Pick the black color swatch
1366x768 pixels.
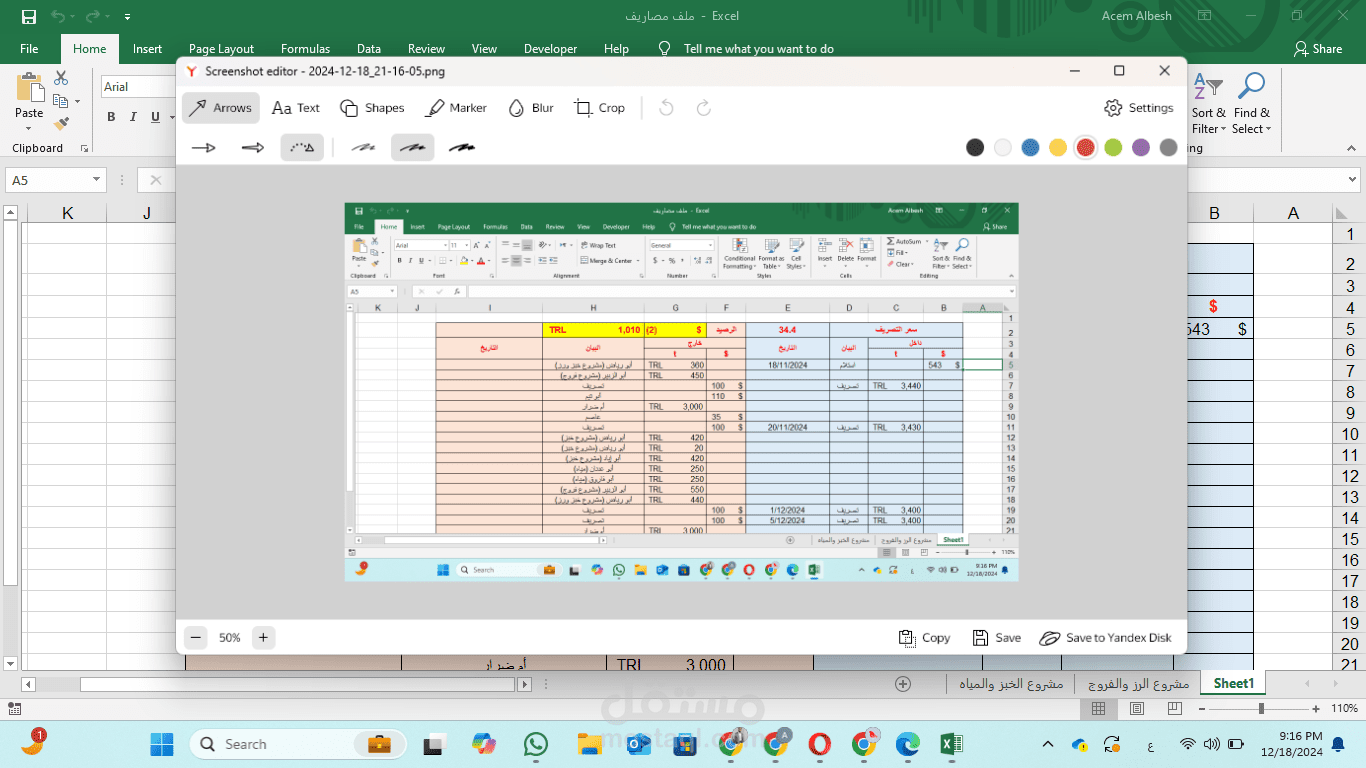click(975, 148)
